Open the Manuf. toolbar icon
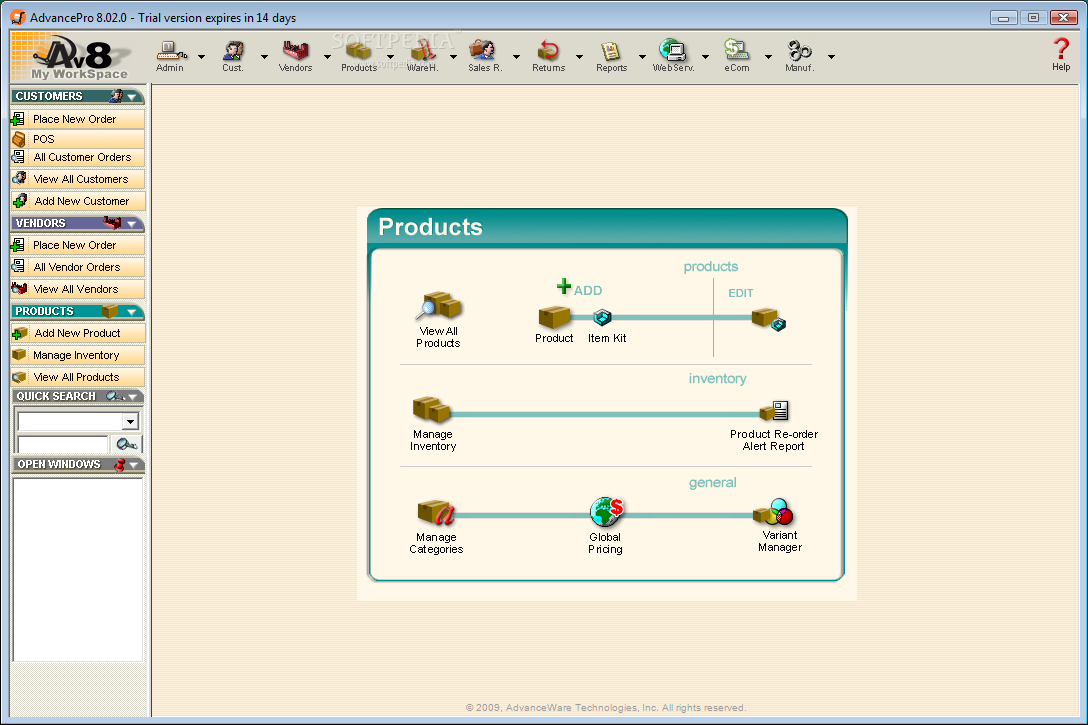The image size is (1088, 725). 799,56
